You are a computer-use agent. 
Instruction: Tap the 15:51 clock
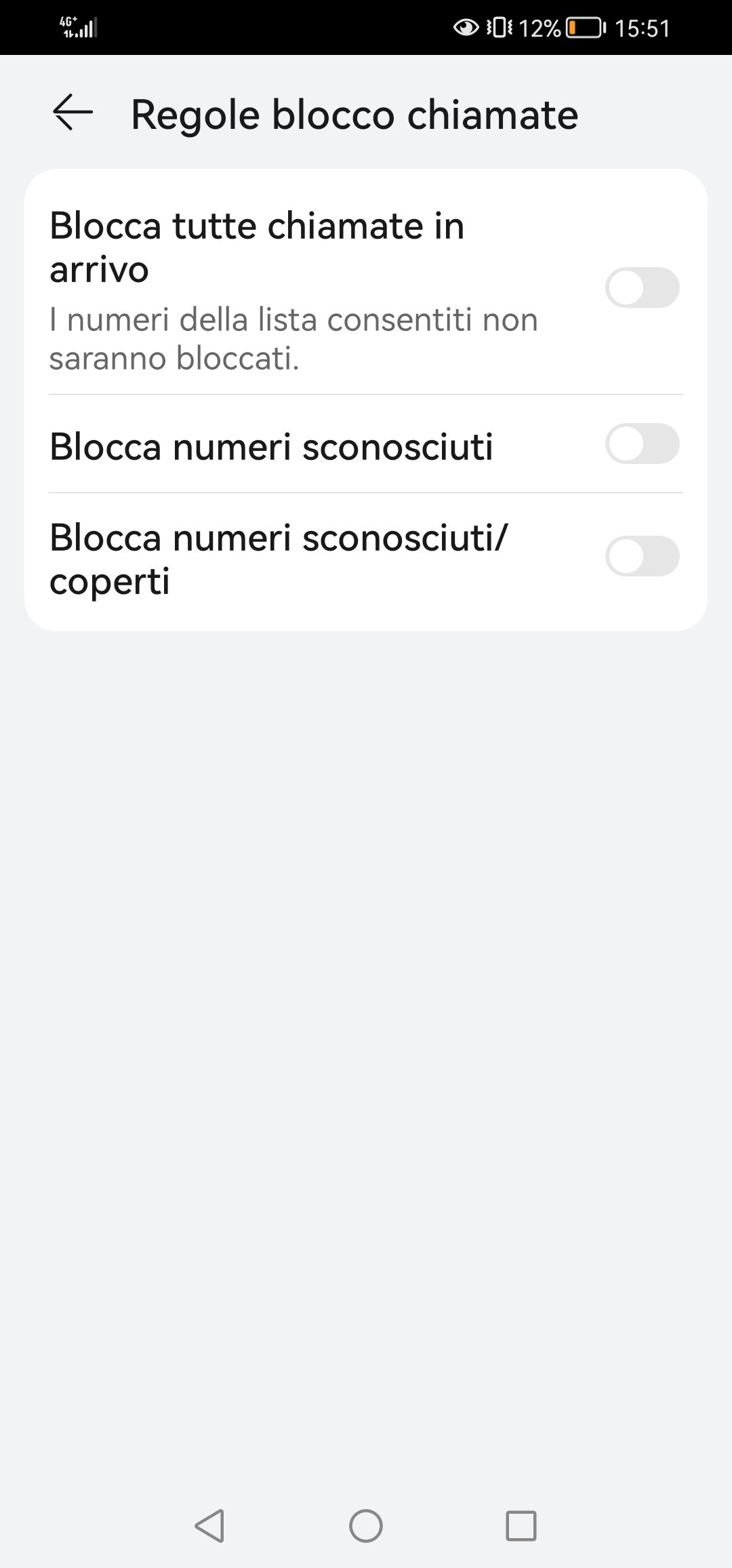coord(642,28)
